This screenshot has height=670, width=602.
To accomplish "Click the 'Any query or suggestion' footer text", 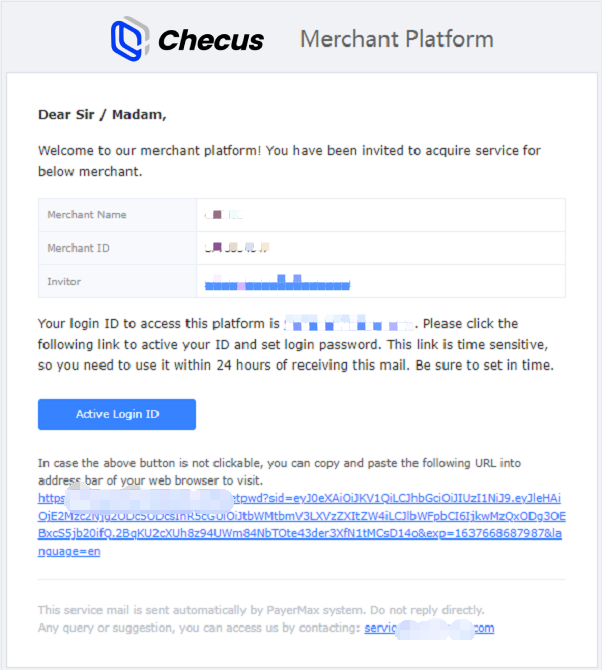I will coord(198,628).
